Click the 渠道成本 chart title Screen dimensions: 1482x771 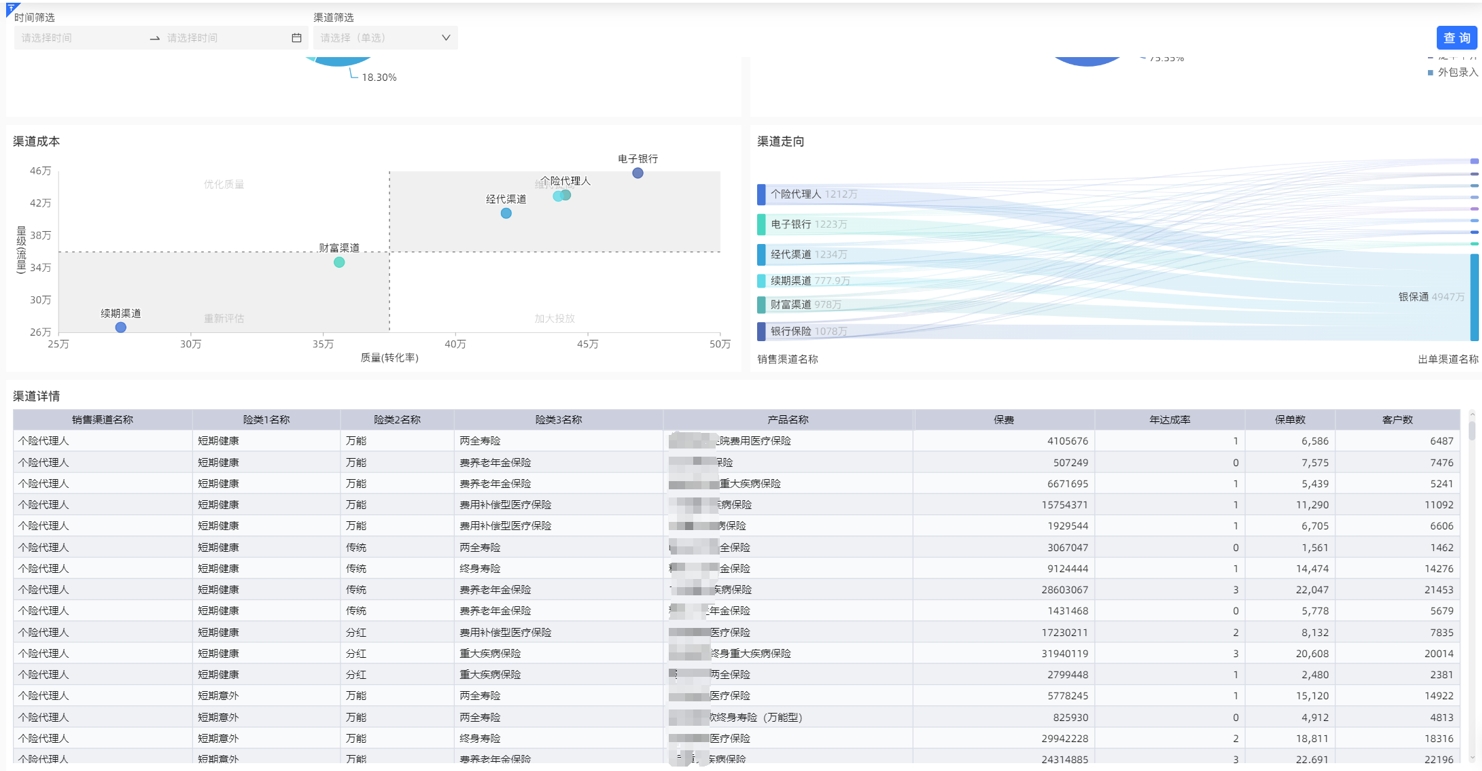coord(36,141)
